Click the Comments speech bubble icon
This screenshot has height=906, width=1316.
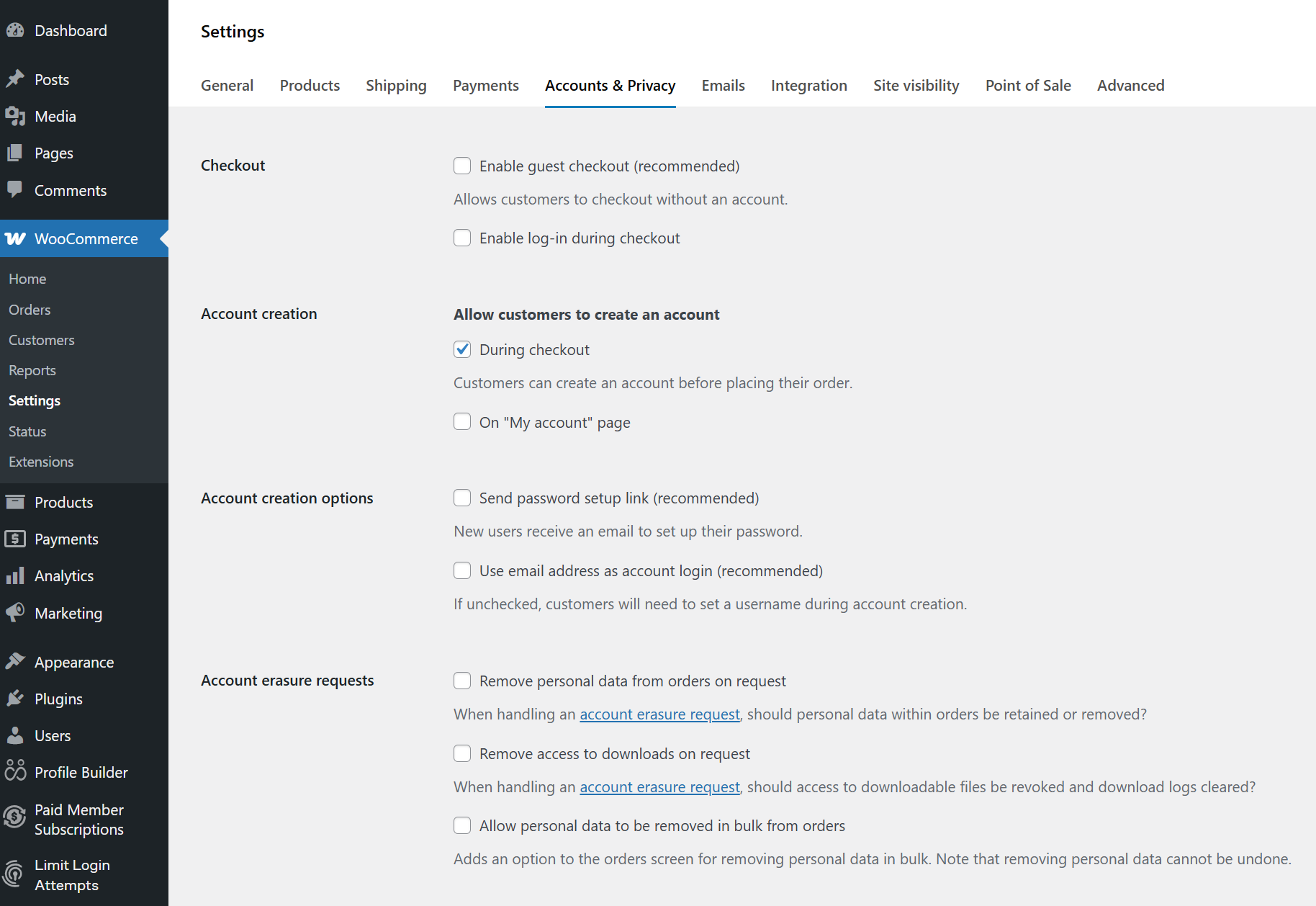15,189
